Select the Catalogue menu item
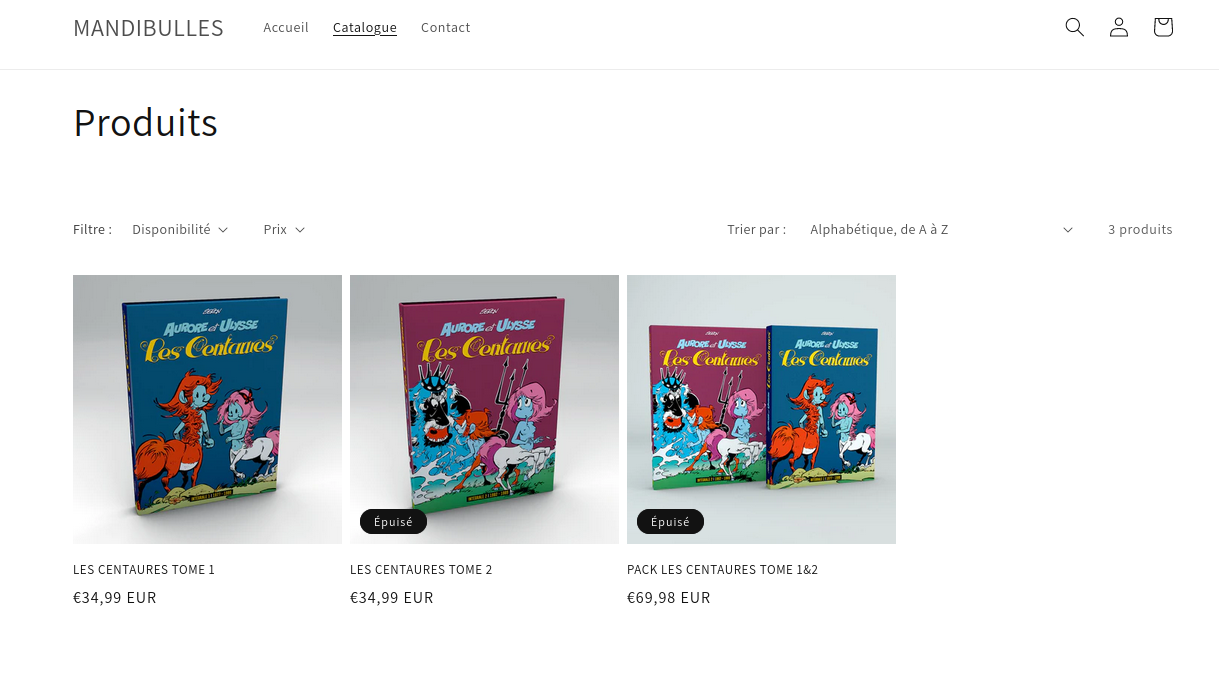This screenshot has width=1219, height=676. click(365, 27)
